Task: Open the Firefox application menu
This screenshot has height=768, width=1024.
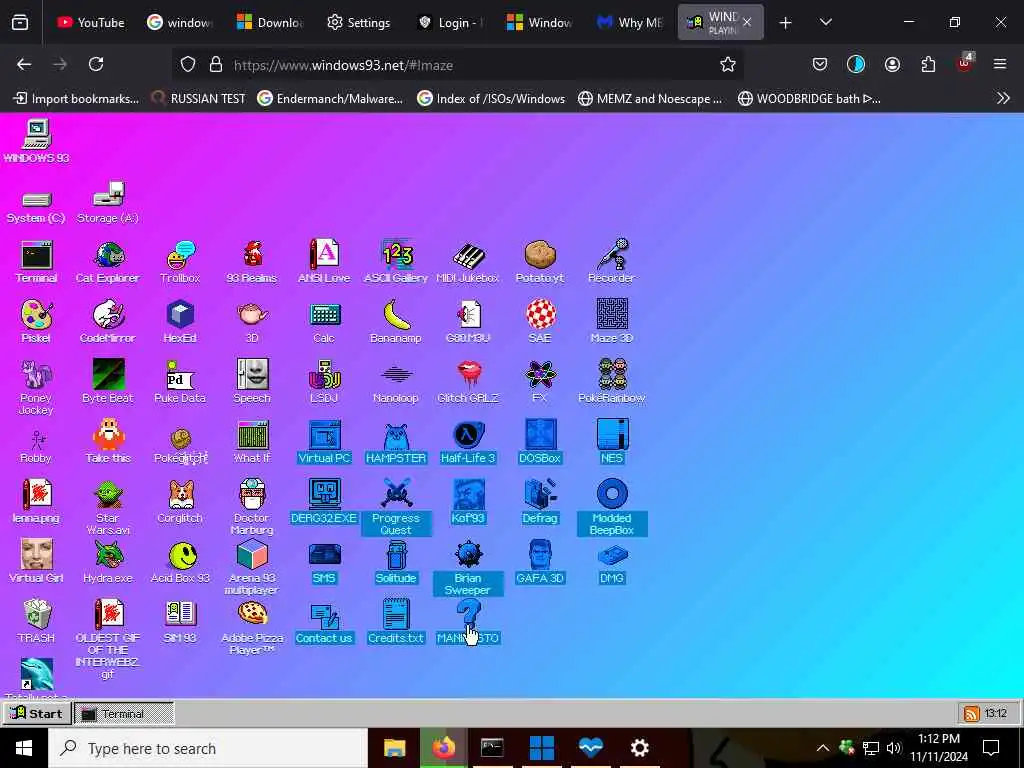Action: (x=1000, y=64)
